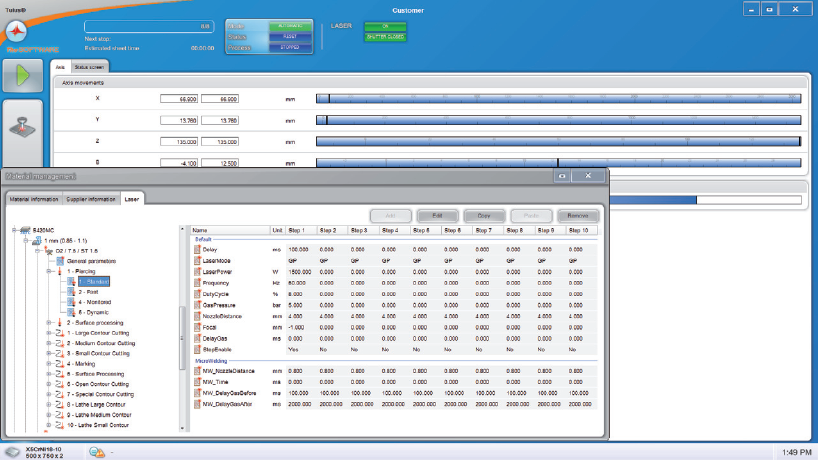Viewport: 818px width, 460px height.
Task: Click the General parameters icon in tree
Action: coord(61,260)
